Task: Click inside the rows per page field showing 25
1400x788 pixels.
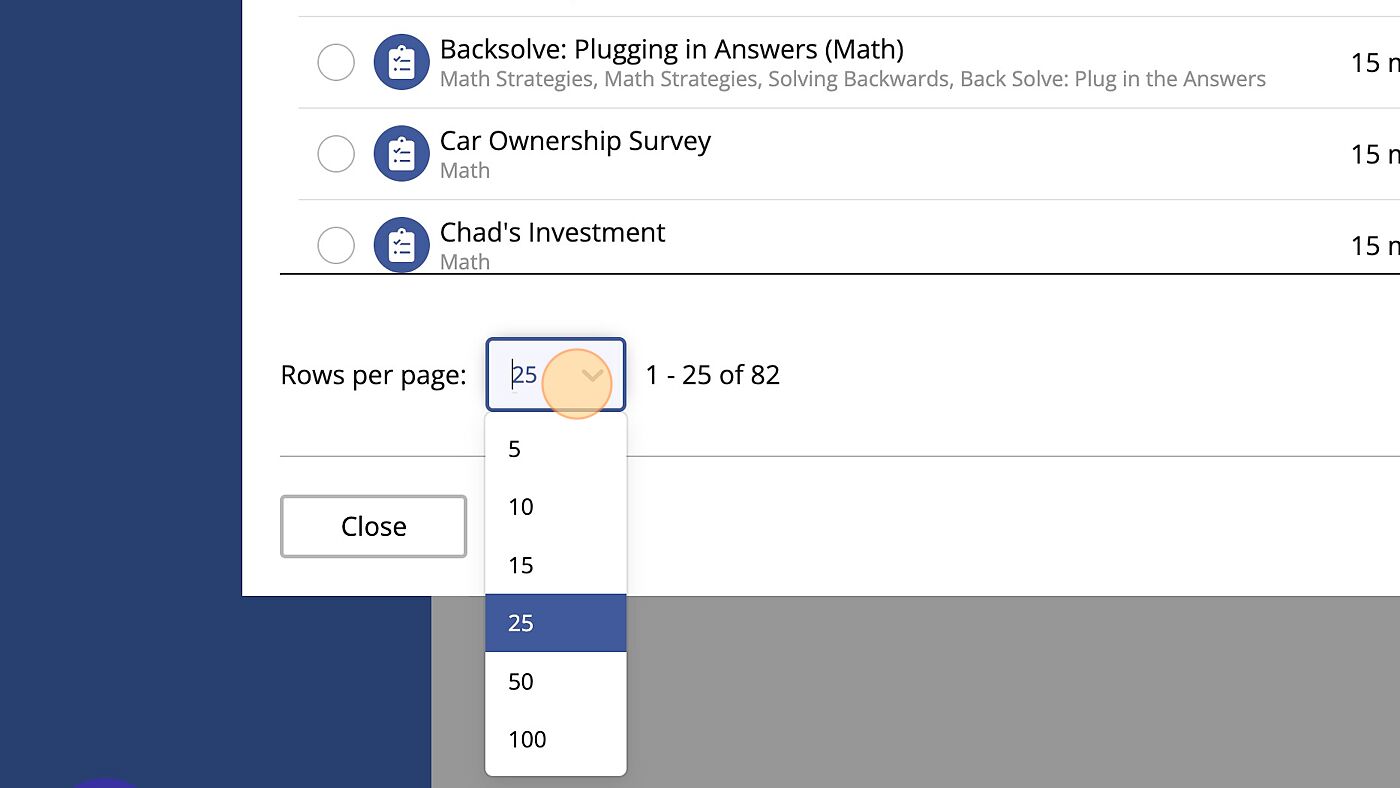Action: pos(530,375)
